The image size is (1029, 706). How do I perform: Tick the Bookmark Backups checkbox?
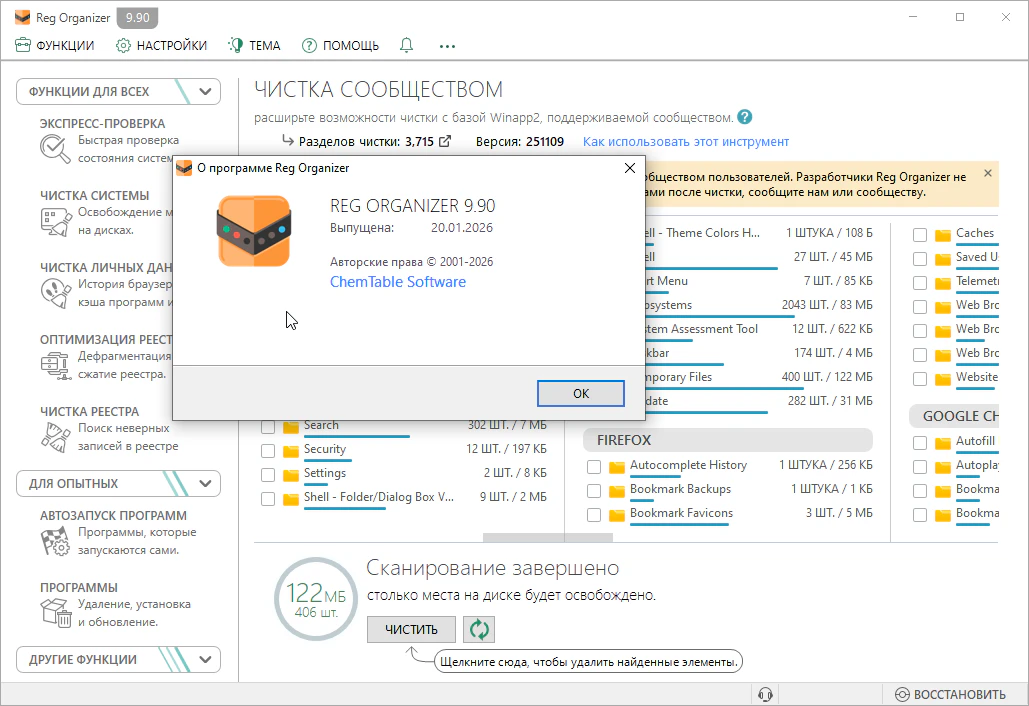594,490
